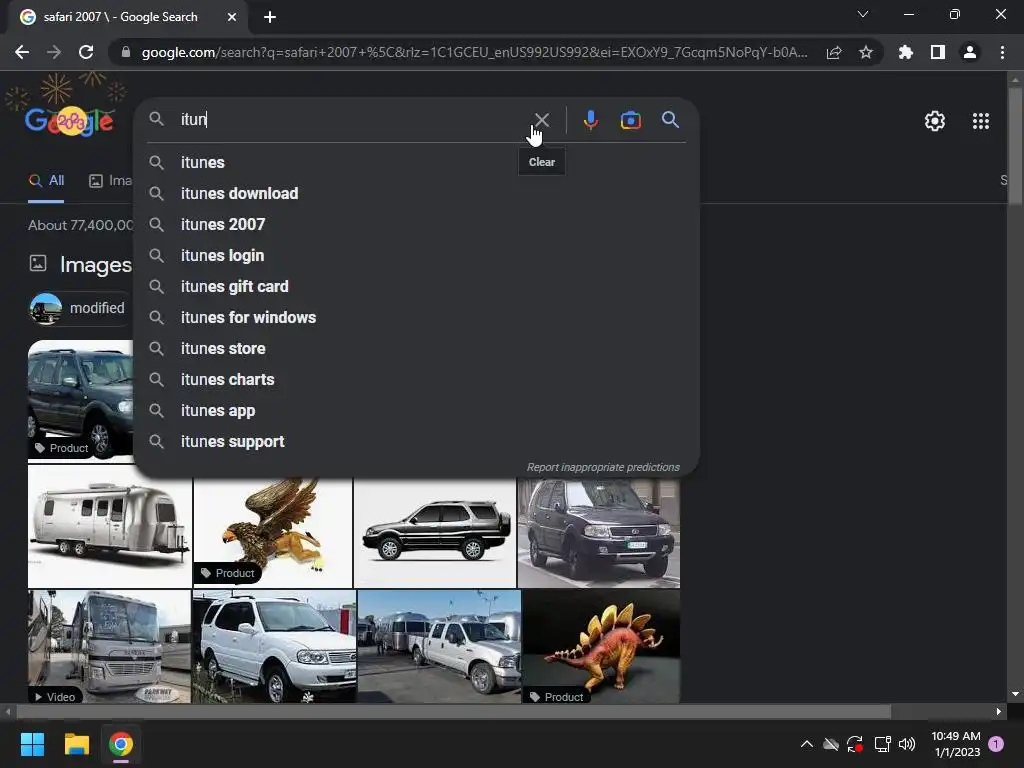Screen dimensions: 1024x768
Task: Open the white Safari SUV image
Action: (274, 647)
